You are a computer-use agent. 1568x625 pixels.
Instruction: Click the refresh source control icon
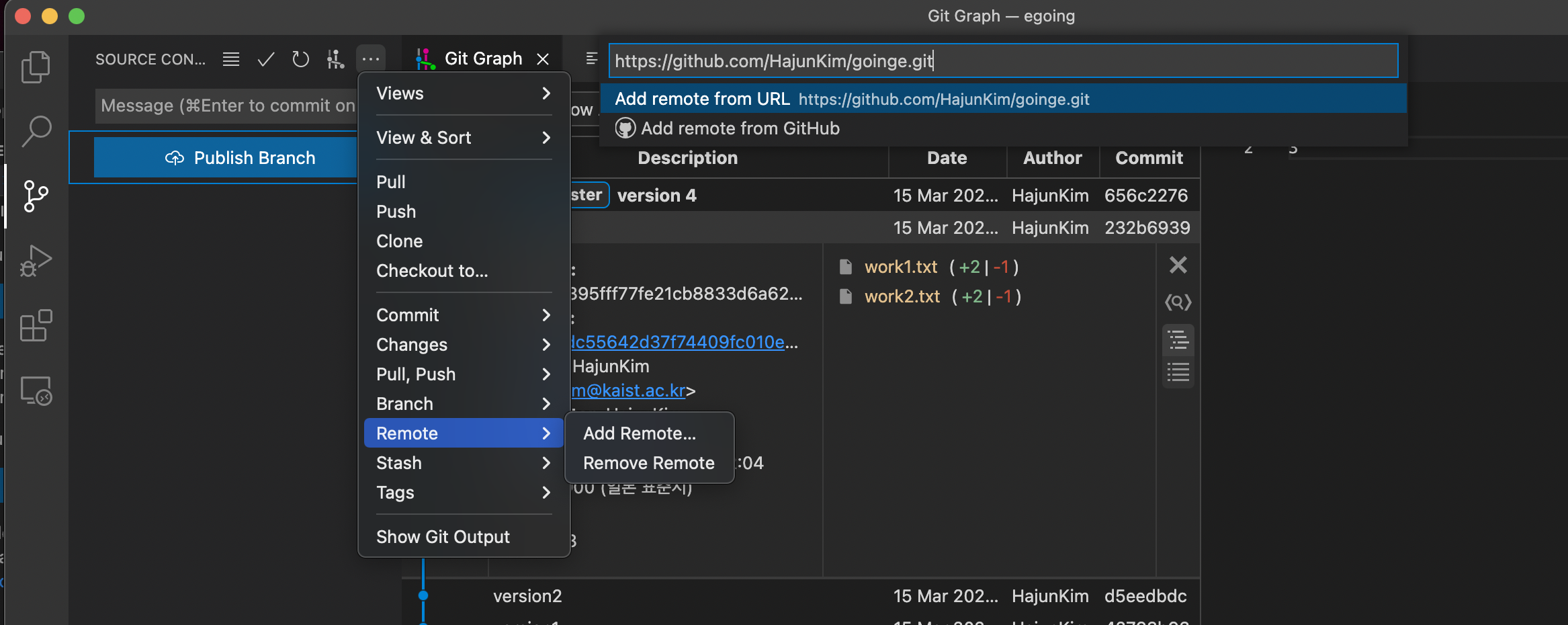pos(300,59)
